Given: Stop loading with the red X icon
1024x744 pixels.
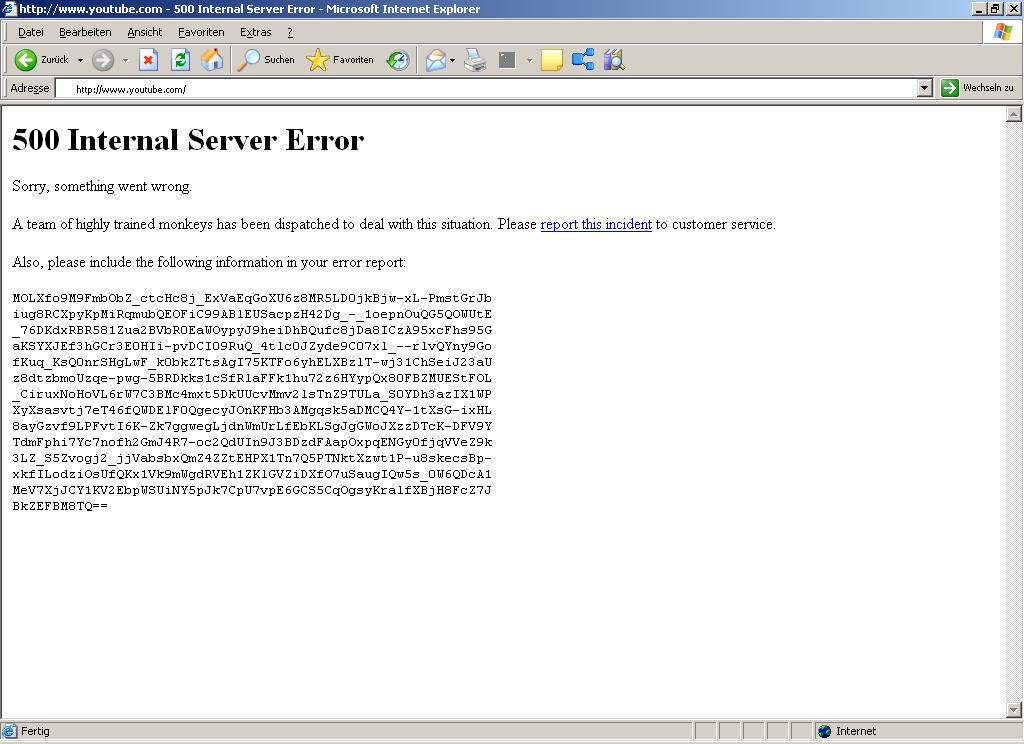Looking at the screenshot, I should 149,60.
